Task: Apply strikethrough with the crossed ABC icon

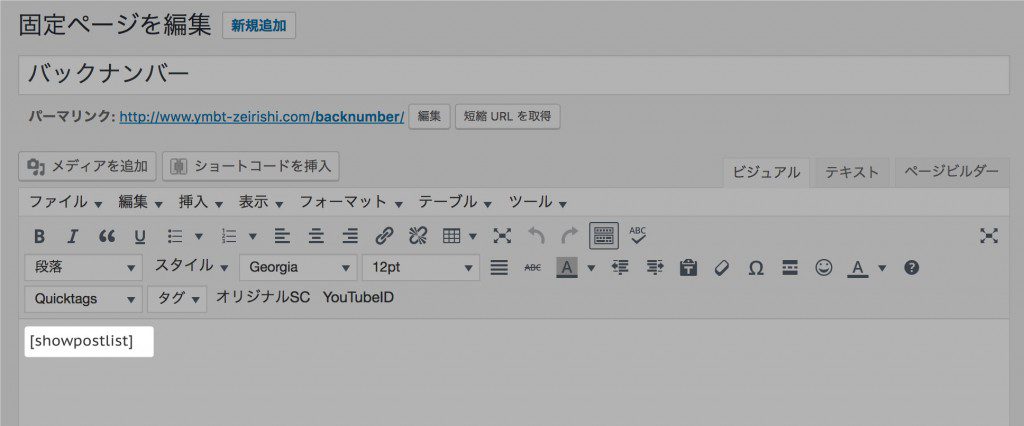Action: coord(533,267)
